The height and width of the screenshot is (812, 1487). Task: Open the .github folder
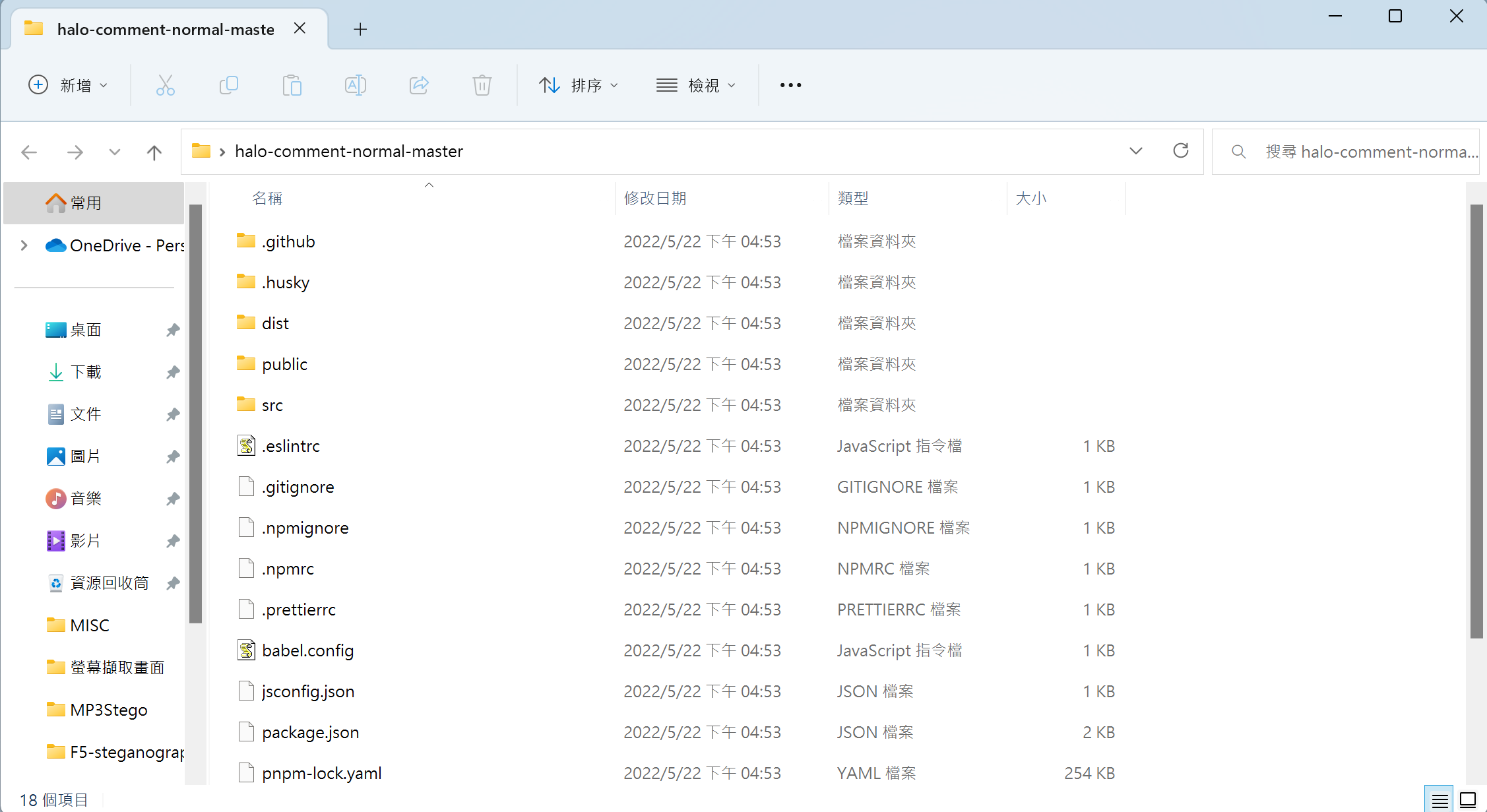(x=288, y=241)
